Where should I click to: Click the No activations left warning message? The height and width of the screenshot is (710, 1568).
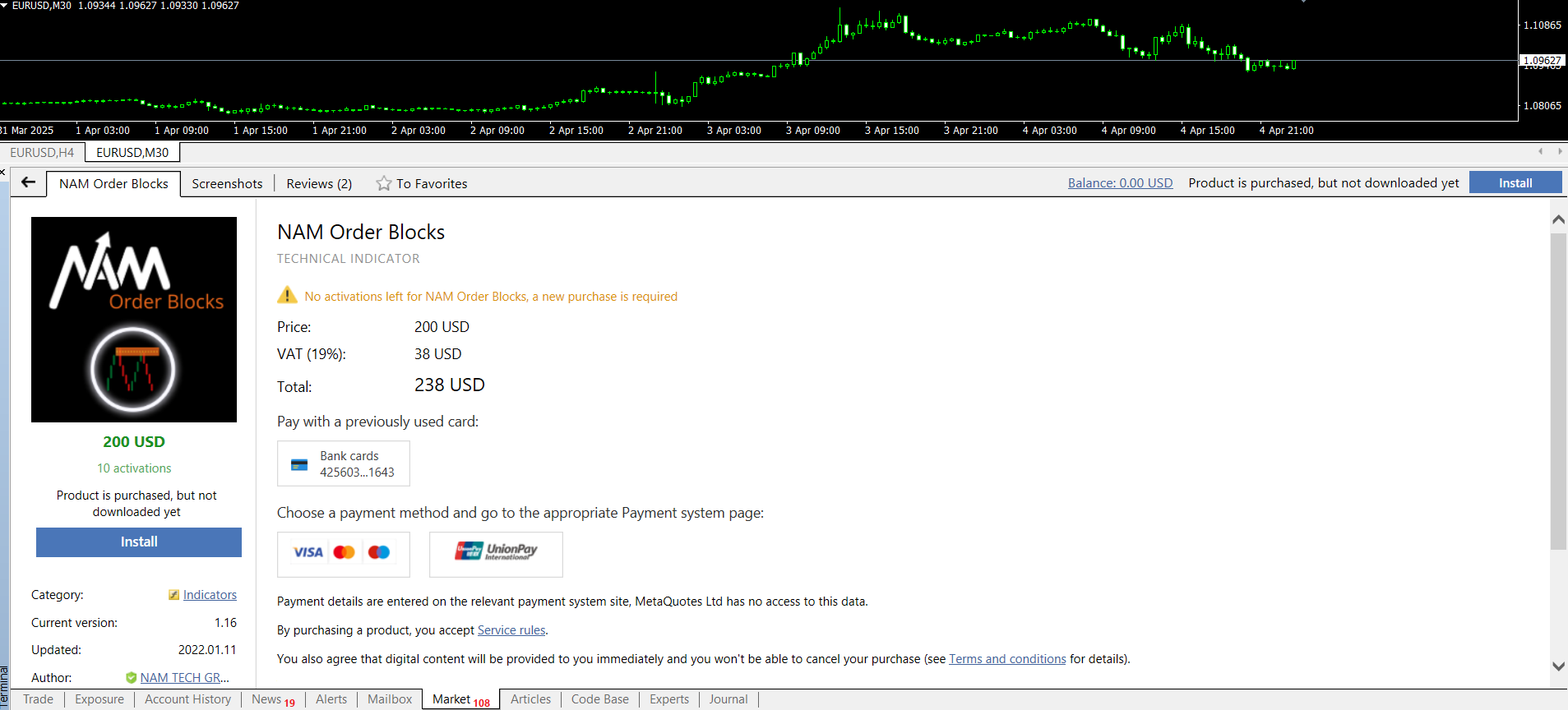(491, 297)
